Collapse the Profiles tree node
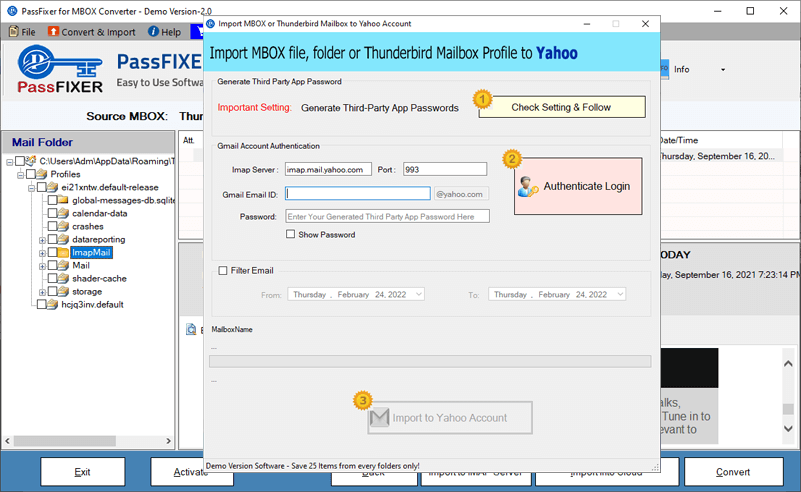 pos(20,175)
